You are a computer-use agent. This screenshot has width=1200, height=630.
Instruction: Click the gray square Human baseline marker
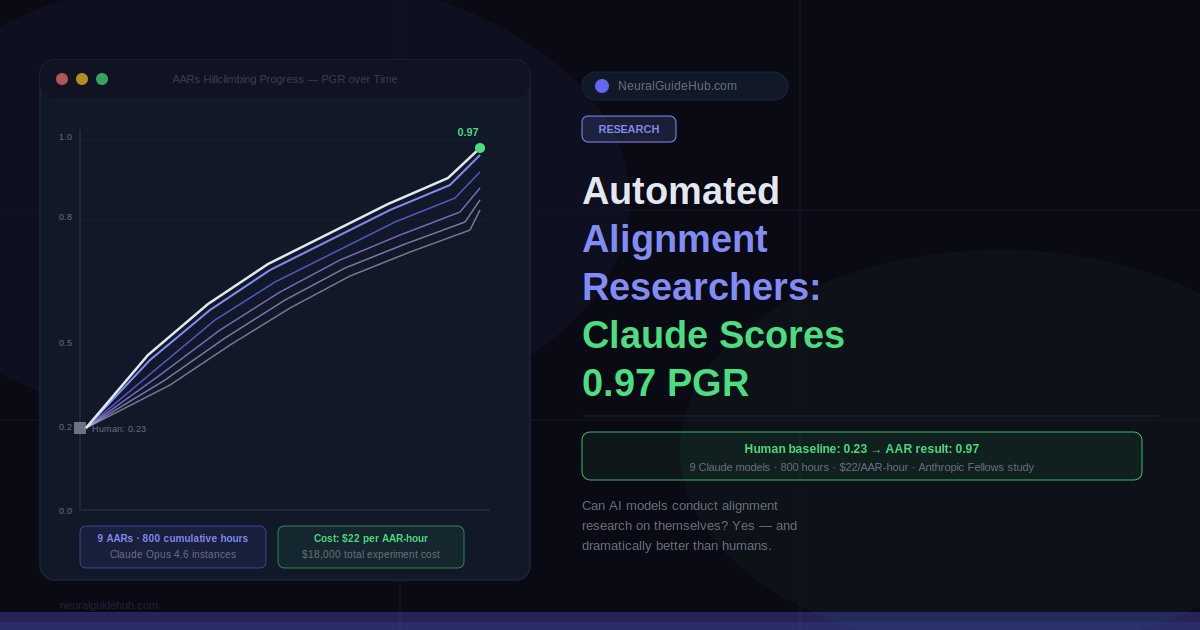pyautogui.click(x=80, y=428)
